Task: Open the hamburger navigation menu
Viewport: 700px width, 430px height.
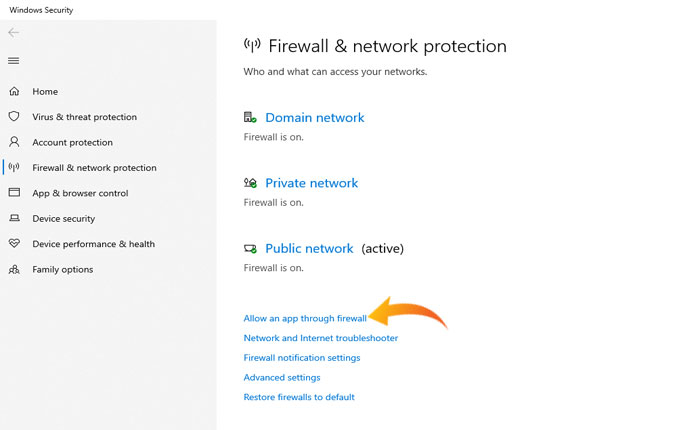Action: (14, 61)
